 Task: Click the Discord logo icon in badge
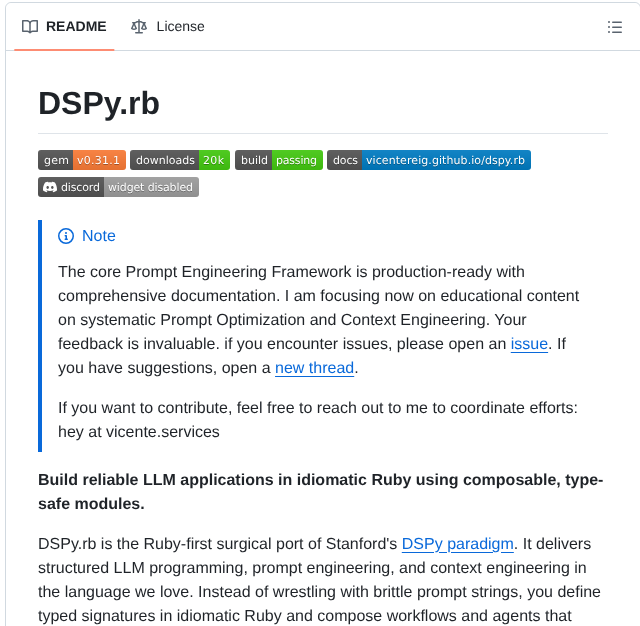coord(50,187)
